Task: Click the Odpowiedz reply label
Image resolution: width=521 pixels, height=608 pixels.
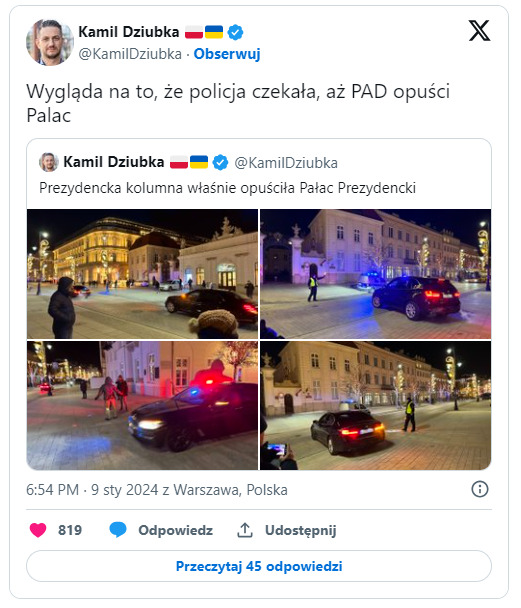Action: tap(175, 530)
